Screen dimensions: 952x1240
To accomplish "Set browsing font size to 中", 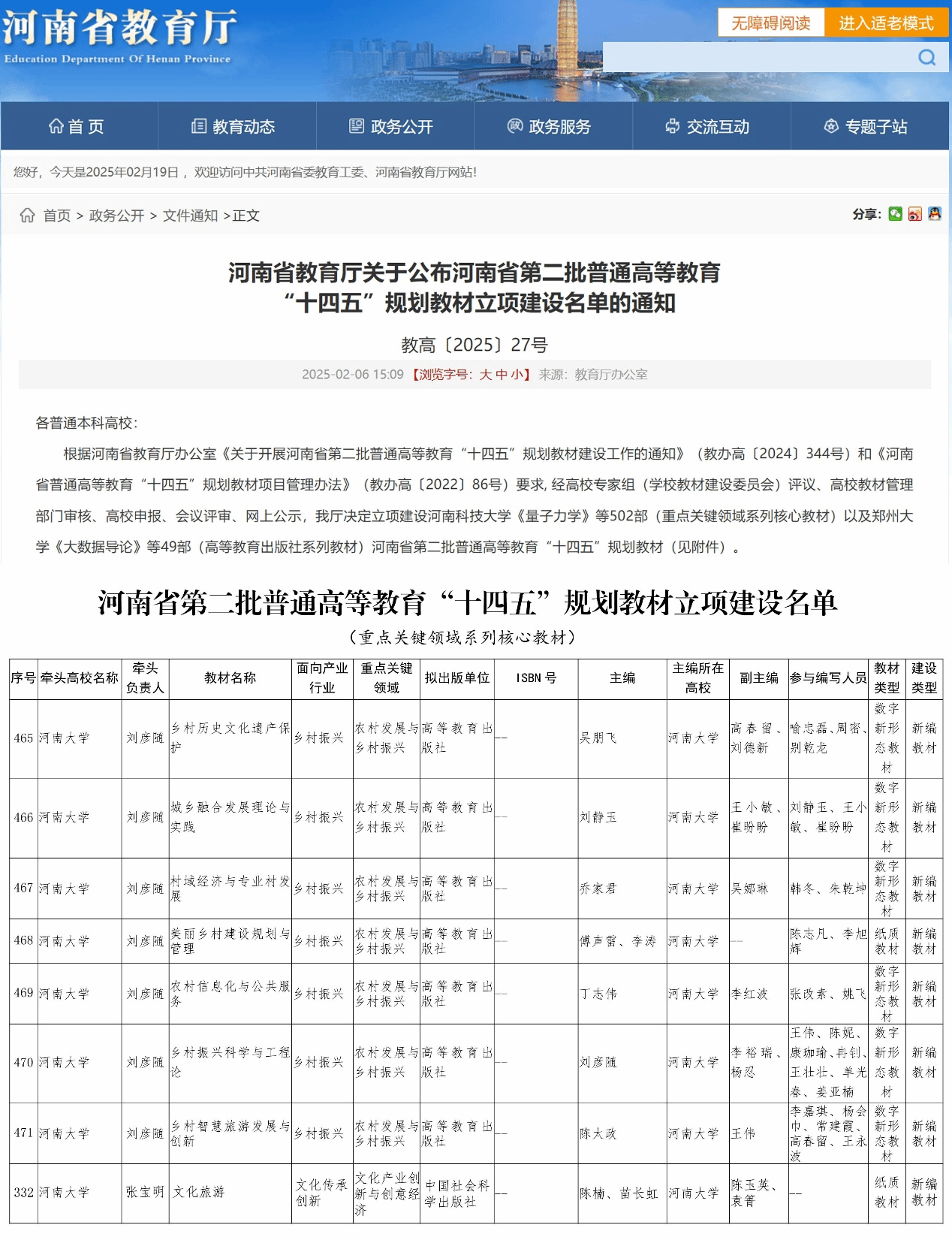I will click(502, 375).
